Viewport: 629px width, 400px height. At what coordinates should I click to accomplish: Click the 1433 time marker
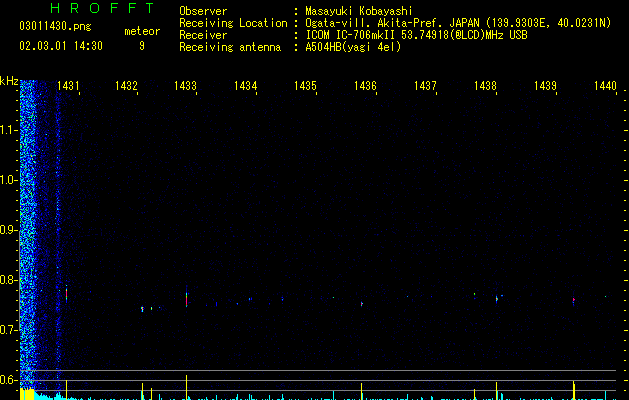pos(185,85)
